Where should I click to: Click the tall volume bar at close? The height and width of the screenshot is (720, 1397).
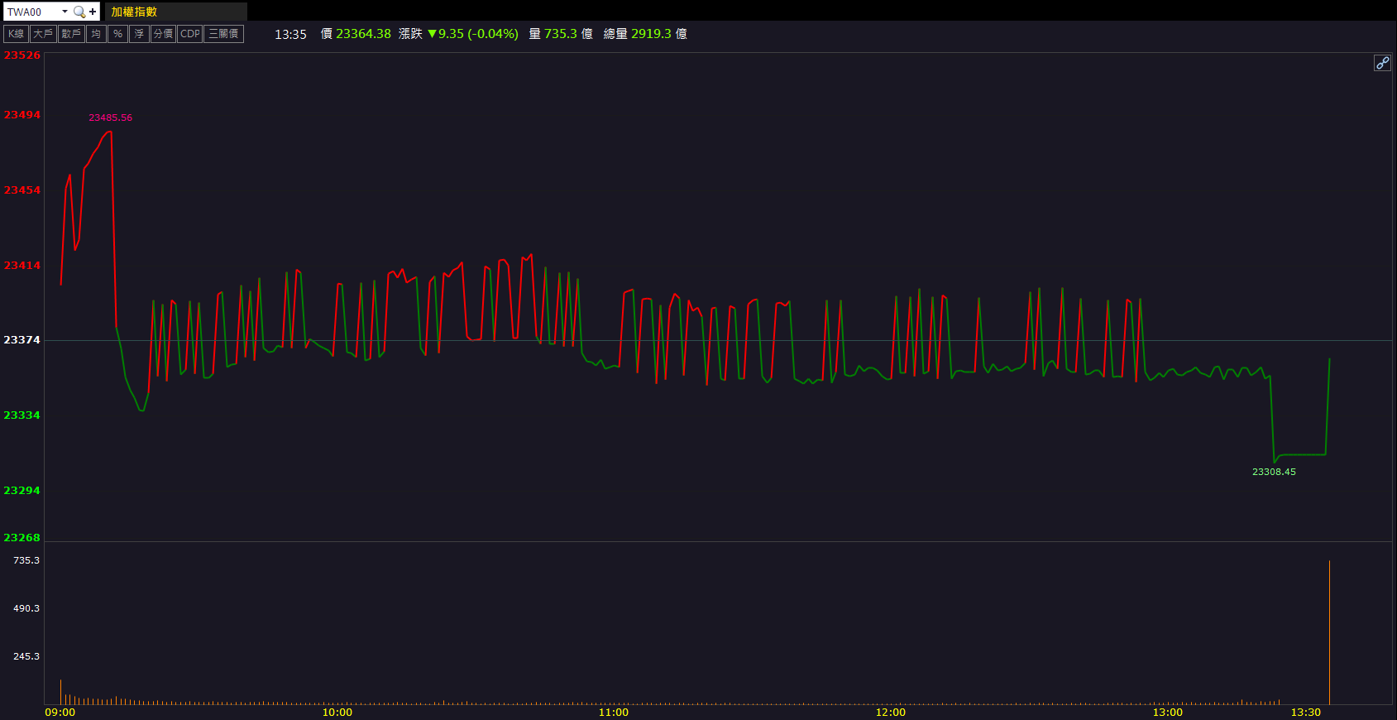click(x=1329, y=632)
